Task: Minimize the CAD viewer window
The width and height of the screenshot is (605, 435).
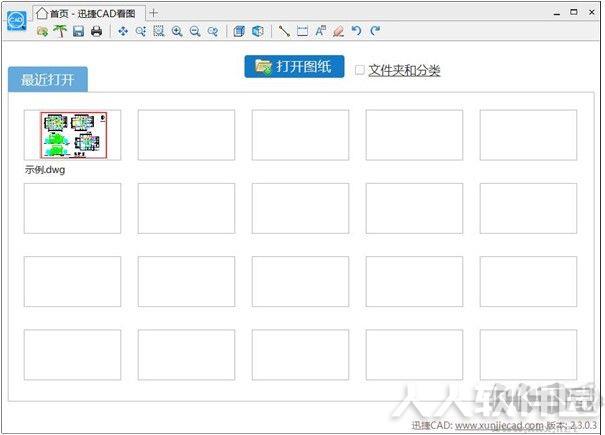Action: [556, 13]
